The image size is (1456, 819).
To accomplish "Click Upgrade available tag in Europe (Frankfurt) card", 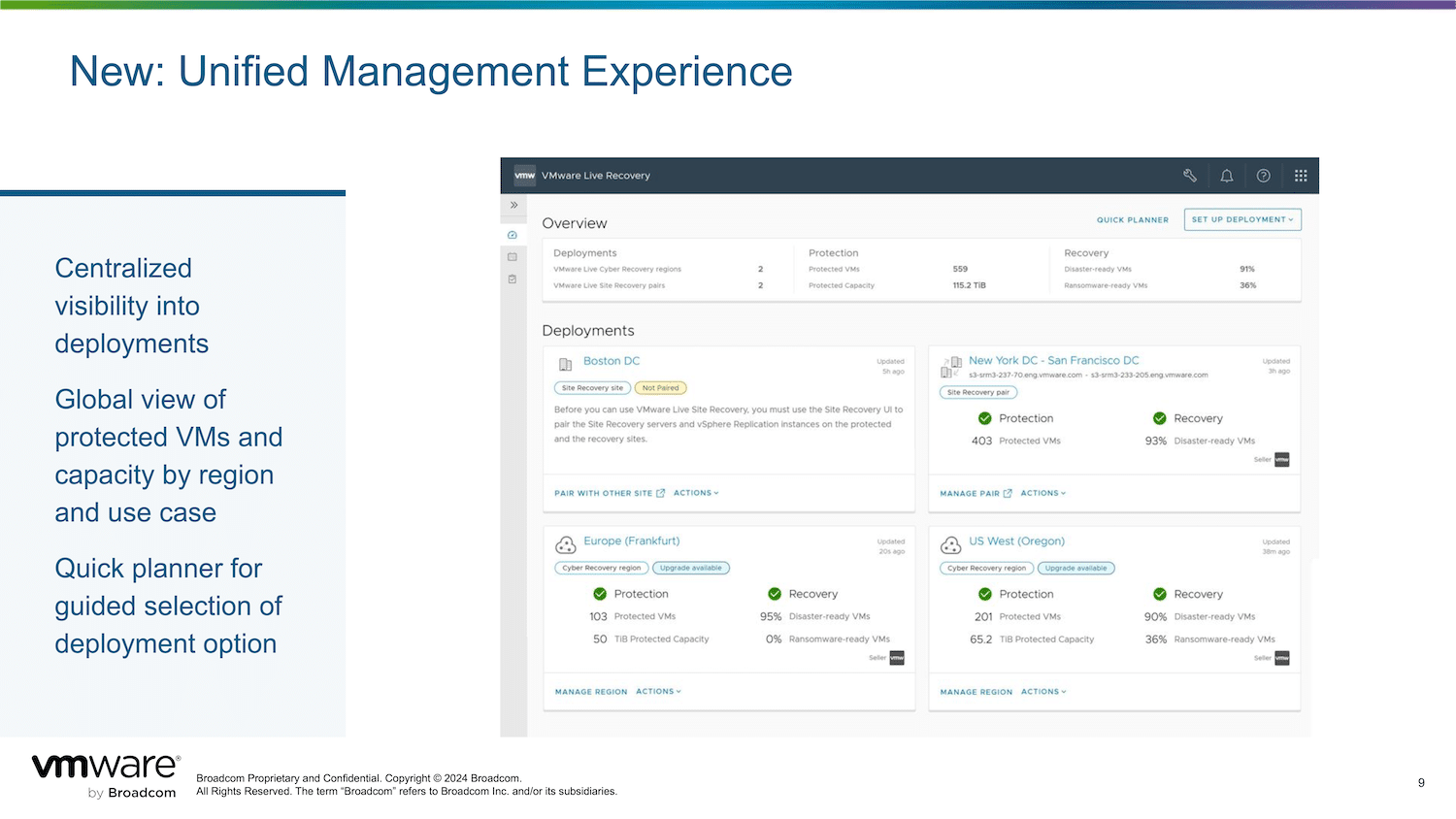I will (691, 568).
